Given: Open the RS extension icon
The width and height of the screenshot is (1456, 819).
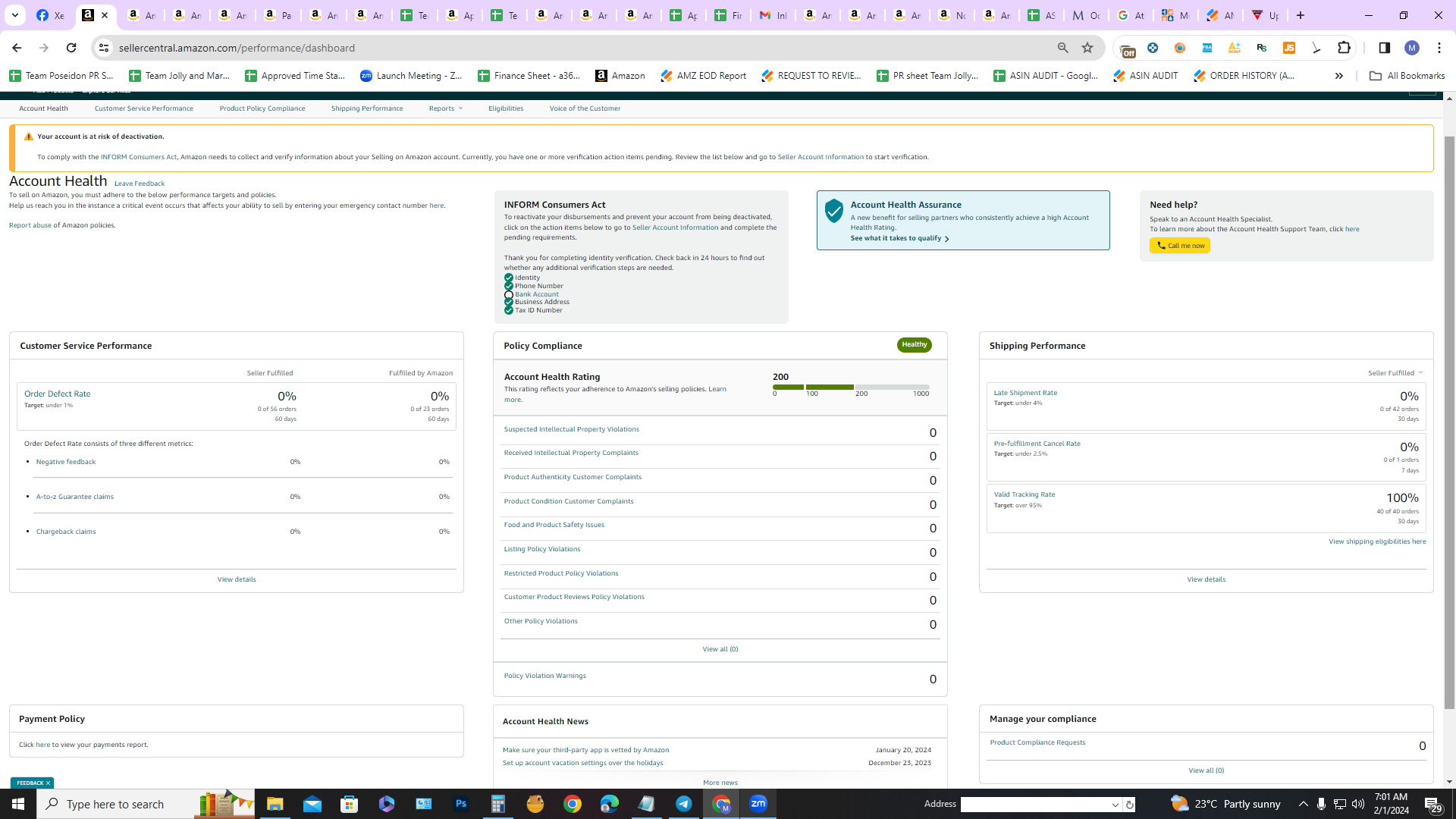Looking at the screenshot, I should (x=1262, y=48).
